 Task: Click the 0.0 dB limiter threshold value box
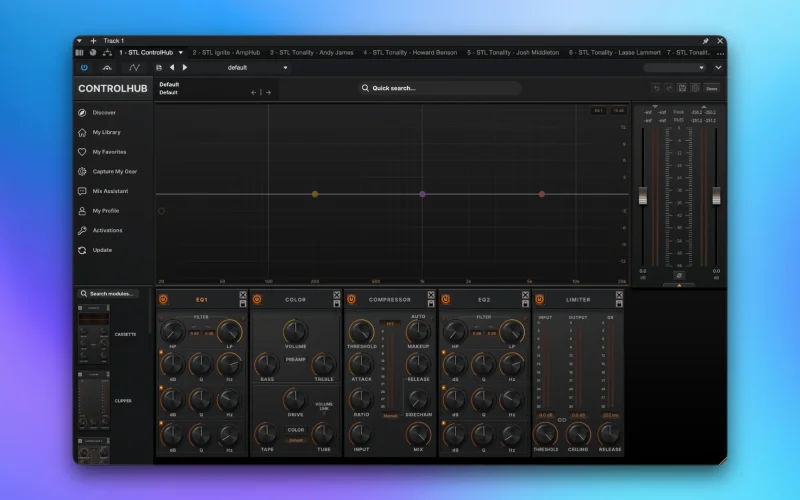click(x=545, y=415)
